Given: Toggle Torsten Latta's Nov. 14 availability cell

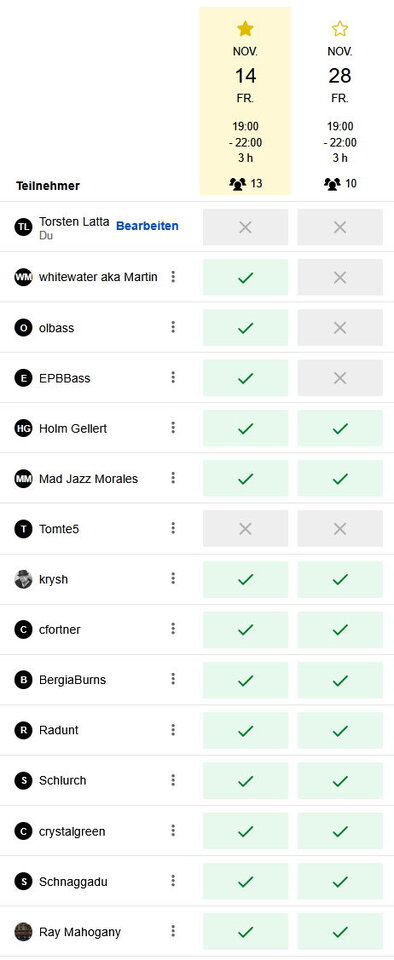Looking at the screenshot, I should (x=245, y=227).
